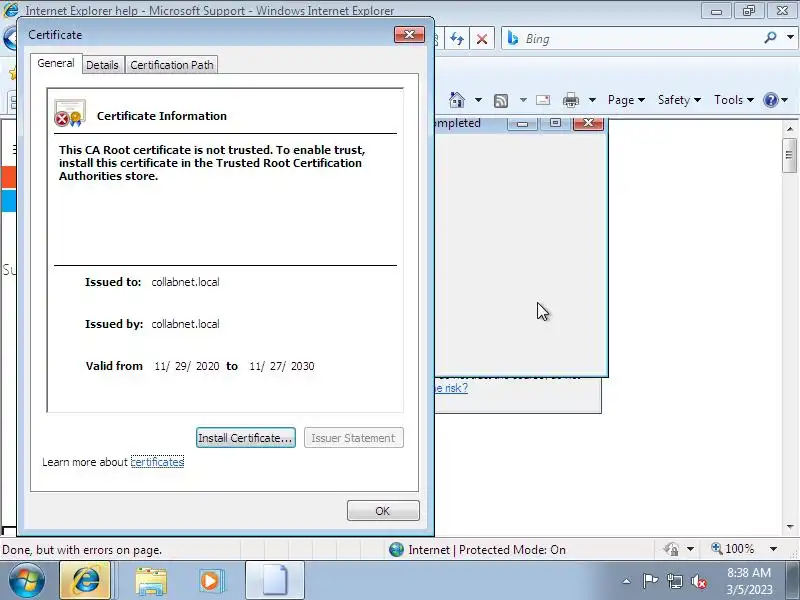Click the page scrollbar up arrow
800x600 pixels.
(790, 129)
